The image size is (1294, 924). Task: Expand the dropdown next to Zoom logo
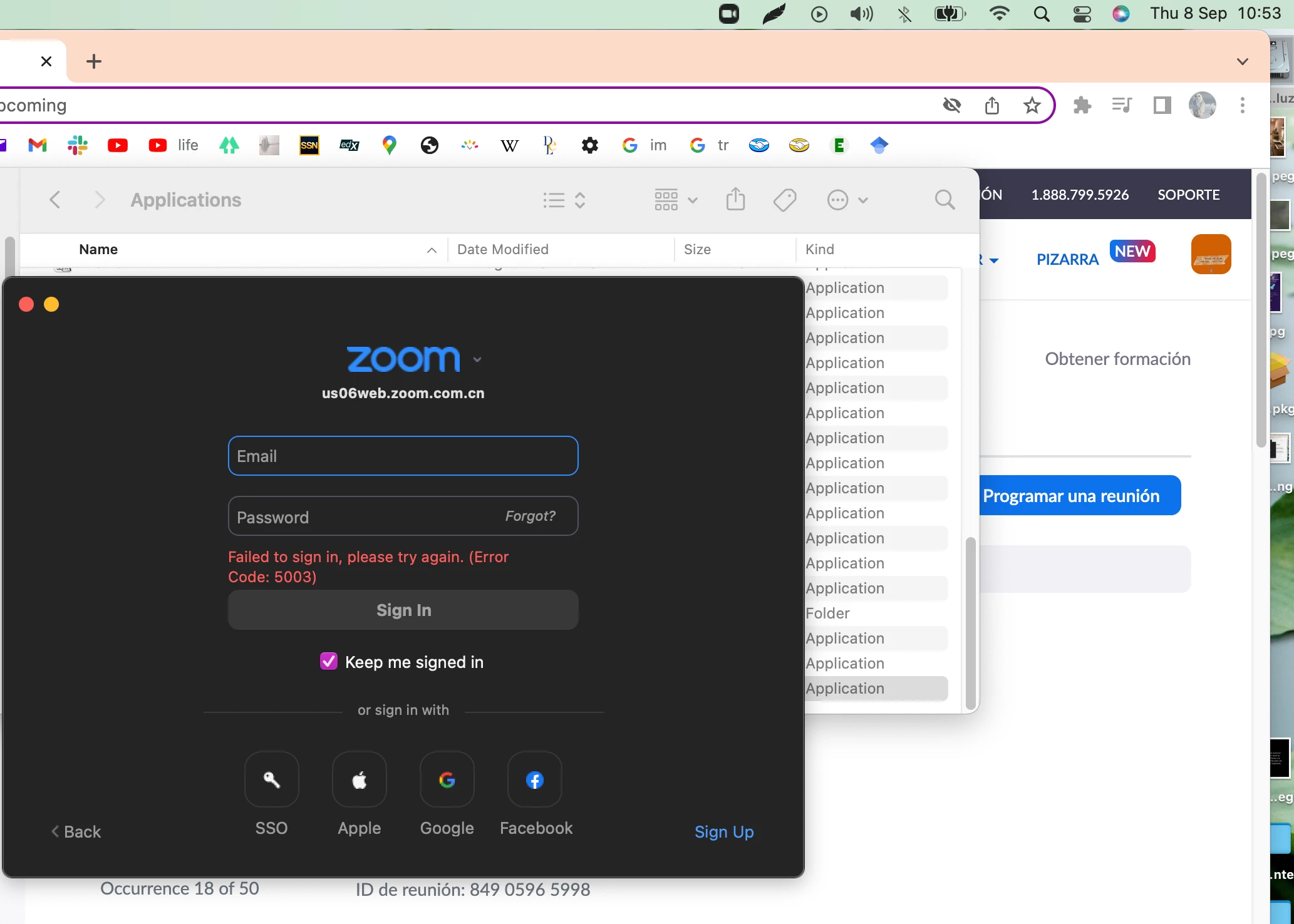pos(477,360)
